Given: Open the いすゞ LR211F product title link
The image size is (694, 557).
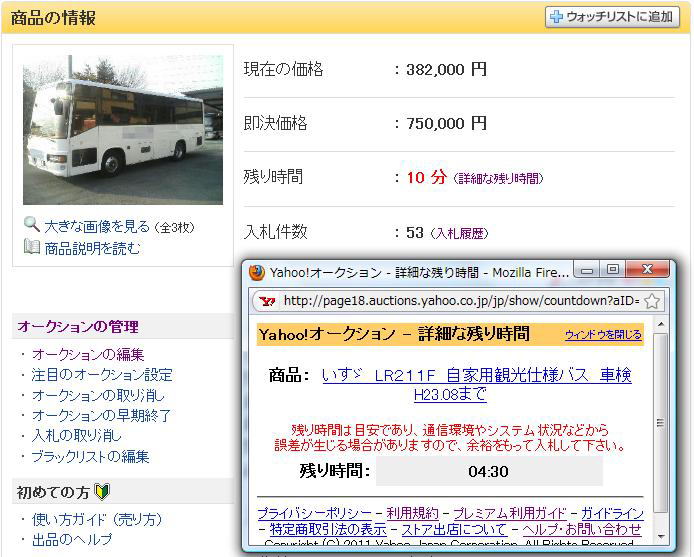Looking at the screenshot, I should click(x=477, y=384).
